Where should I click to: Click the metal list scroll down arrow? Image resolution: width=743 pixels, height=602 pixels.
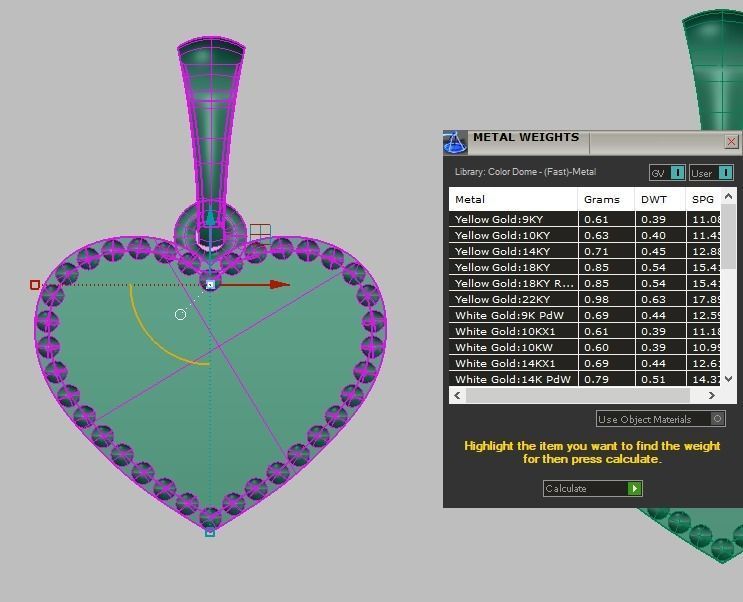(x=729, y=379)
